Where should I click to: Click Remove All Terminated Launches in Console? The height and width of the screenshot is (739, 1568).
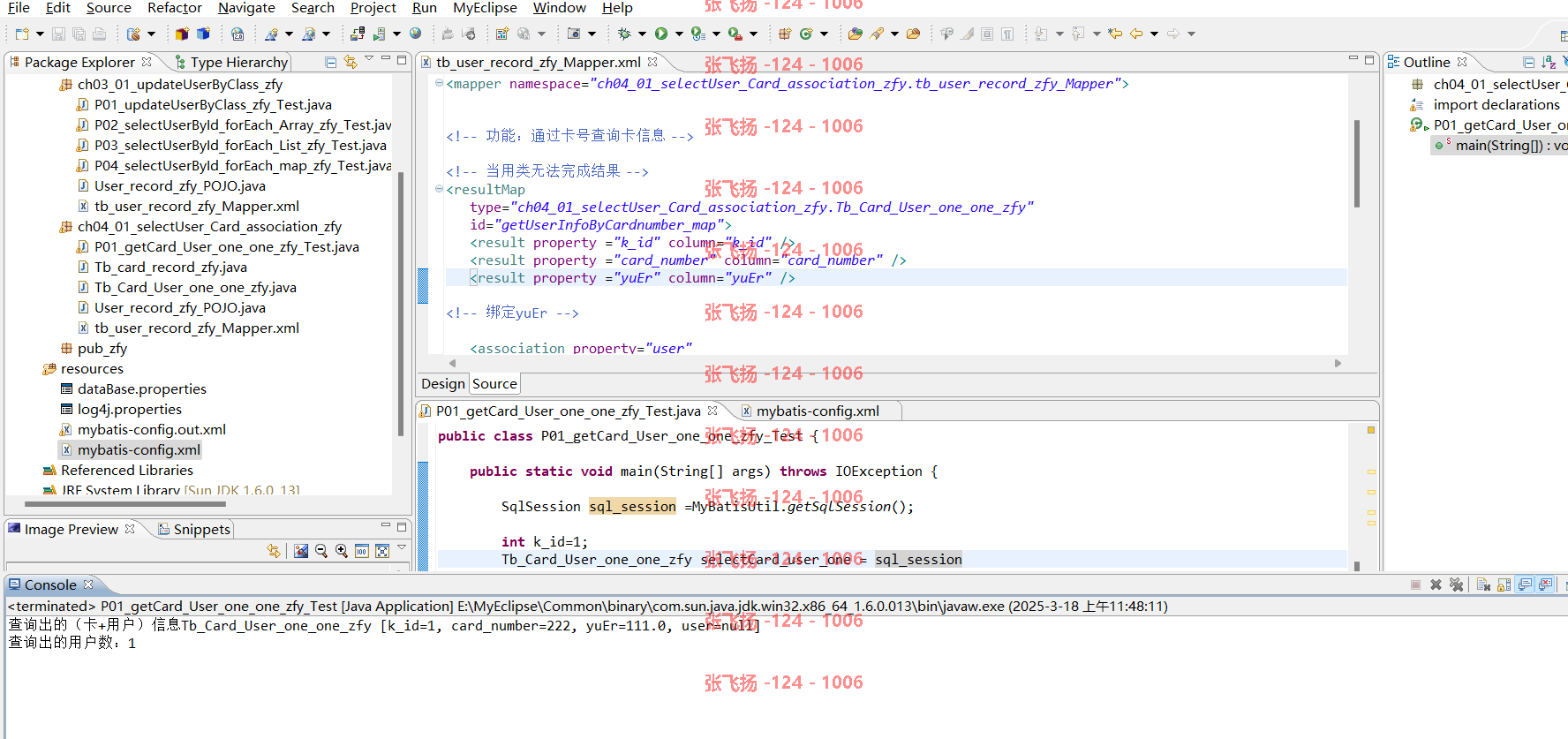point(1456,584)
